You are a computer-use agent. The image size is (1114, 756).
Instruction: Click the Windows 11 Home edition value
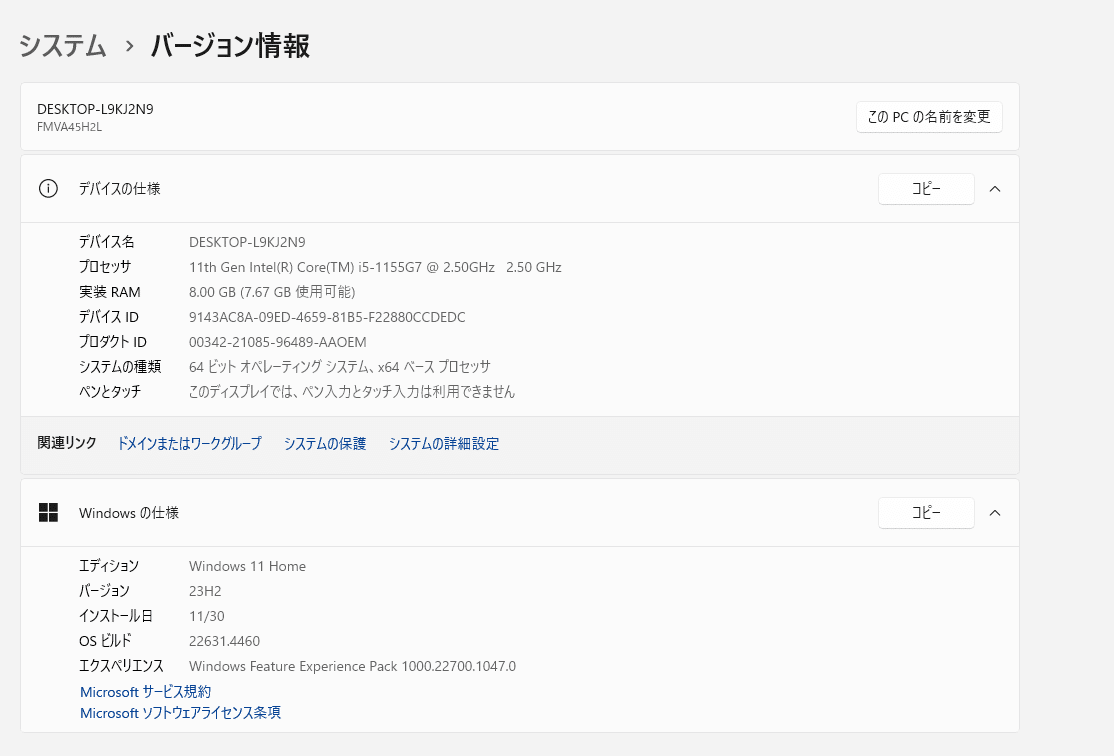click(x=247, y=565)
